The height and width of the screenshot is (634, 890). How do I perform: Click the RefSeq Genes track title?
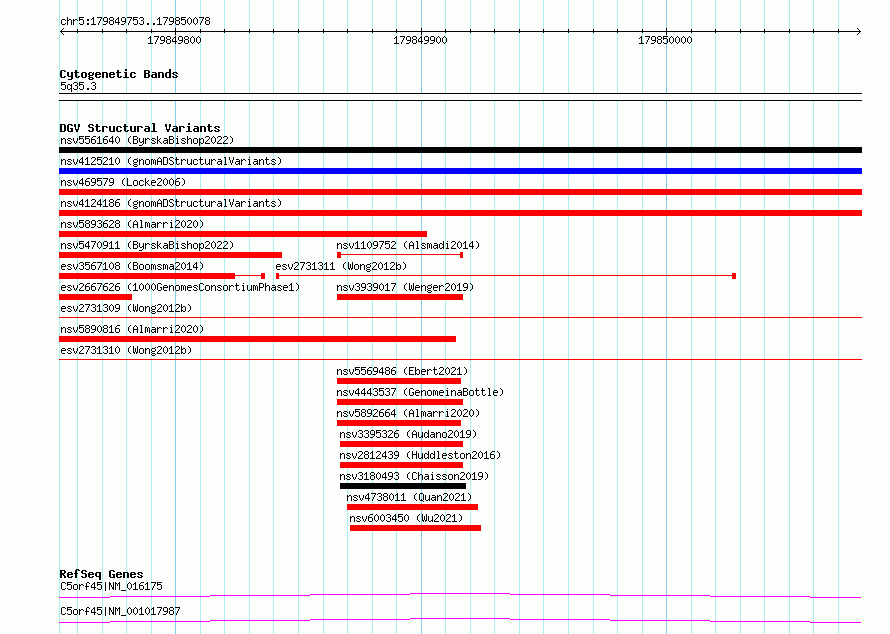[101, 574]
